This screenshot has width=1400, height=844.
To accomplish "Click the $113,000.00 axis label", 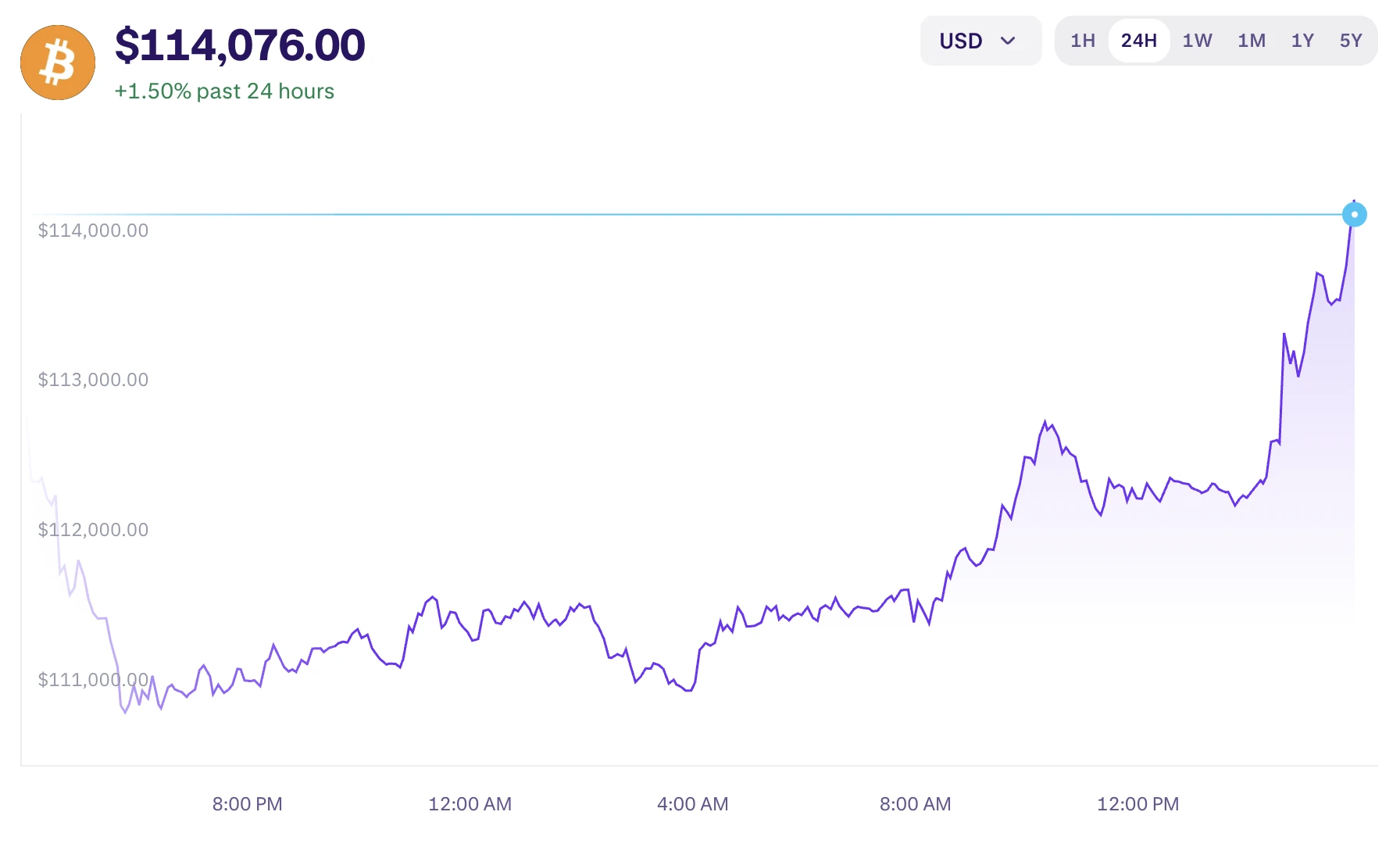I will (93, 380).
